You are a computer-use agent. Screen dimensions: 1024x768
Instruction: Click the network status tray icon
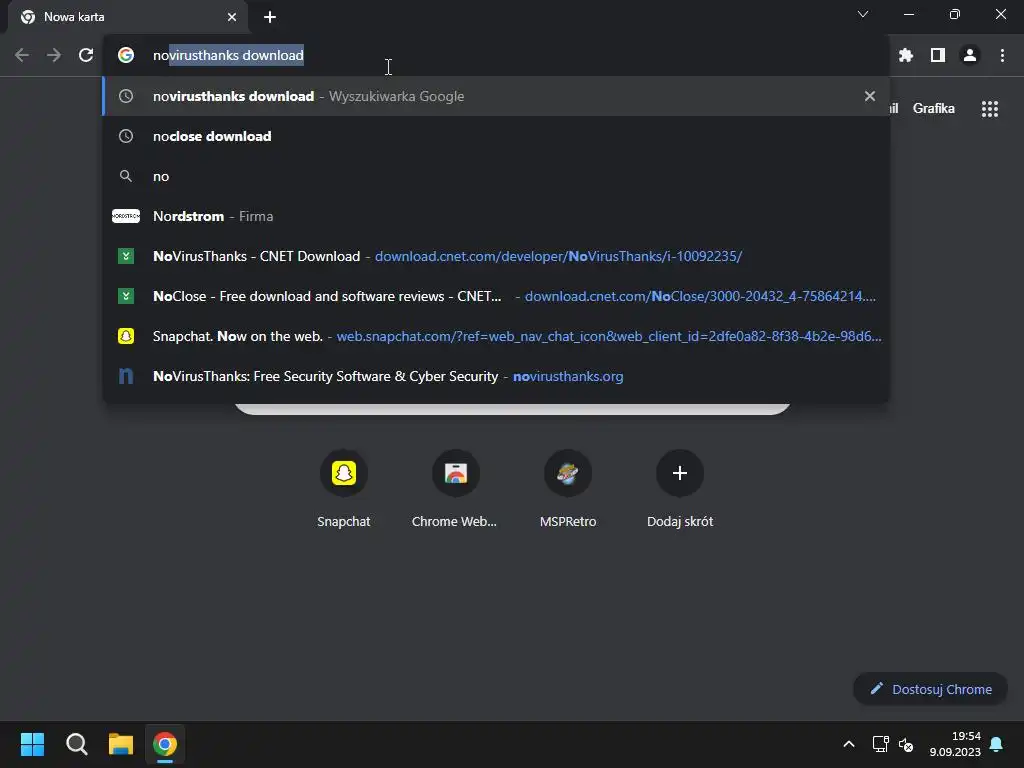[x=880, y=744]
